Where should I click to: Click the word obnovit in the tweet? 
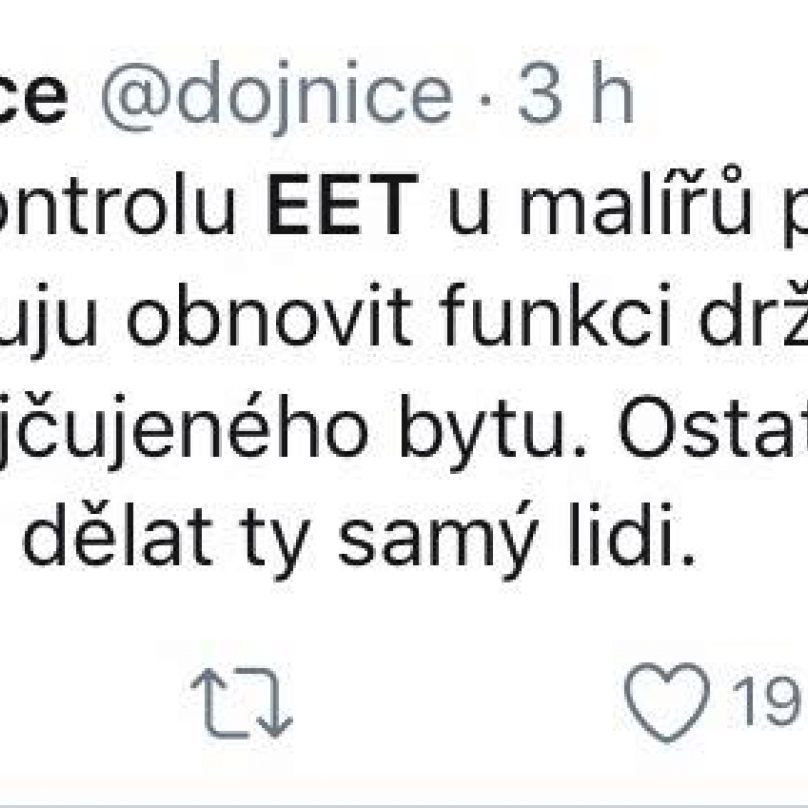[269, 314]
